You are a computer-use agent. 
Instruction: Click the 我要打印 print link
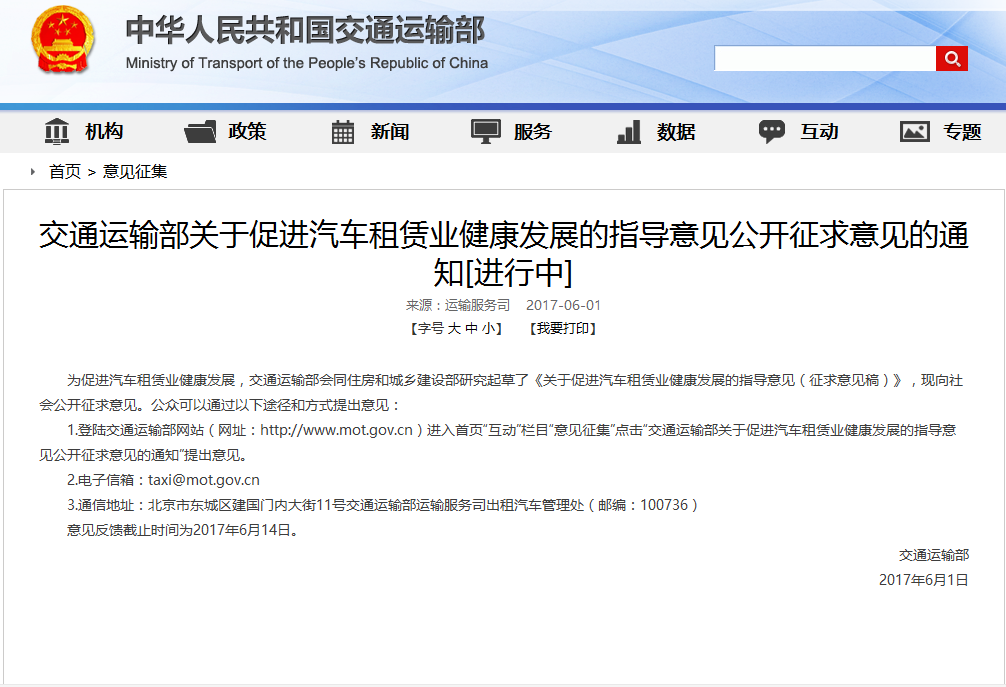pyautogui.click(x=563, y=328)
